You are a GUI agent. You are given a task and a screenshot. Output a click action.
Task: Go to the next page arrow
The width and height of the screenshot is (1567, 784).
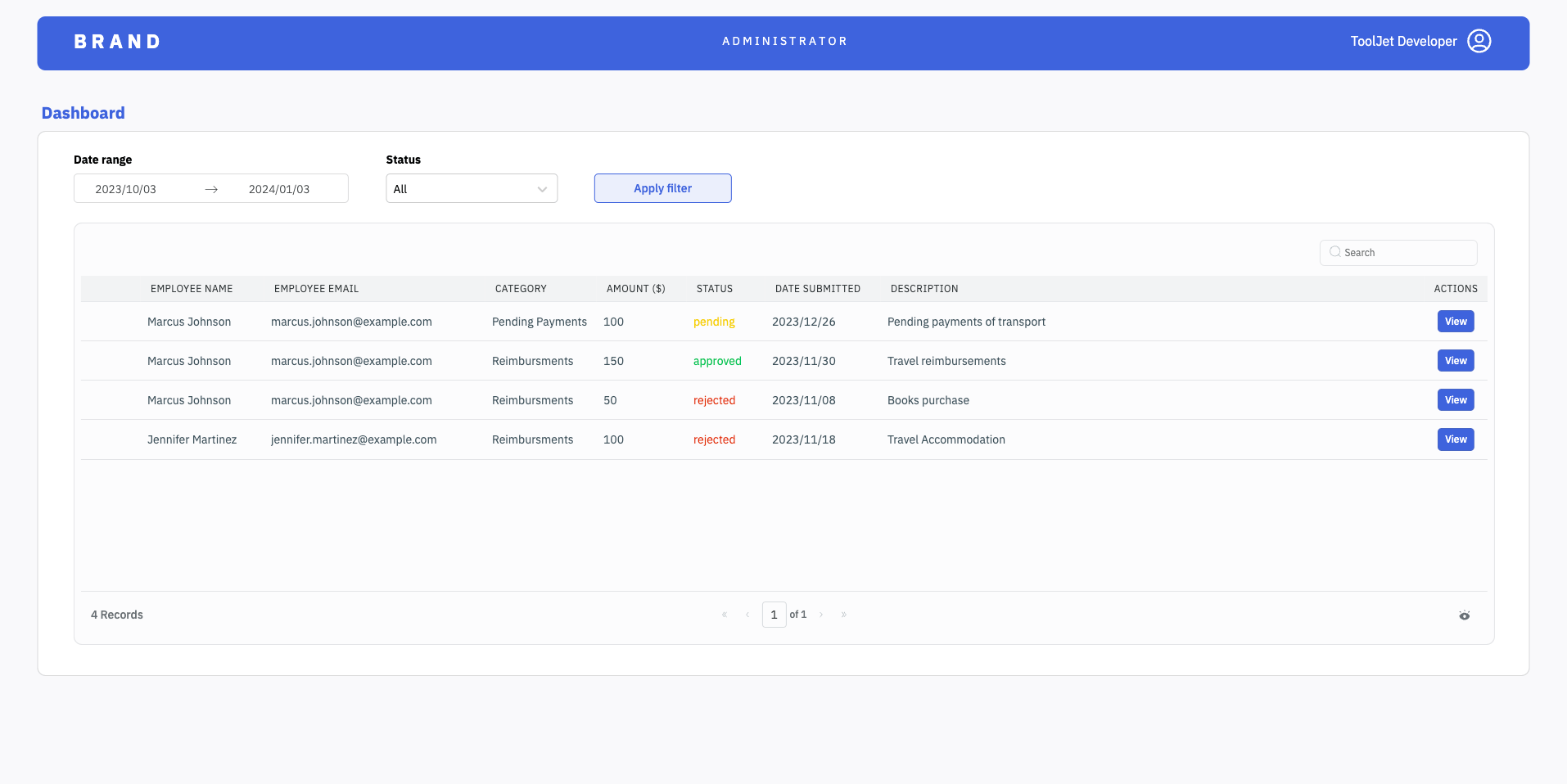pos(821,615)
